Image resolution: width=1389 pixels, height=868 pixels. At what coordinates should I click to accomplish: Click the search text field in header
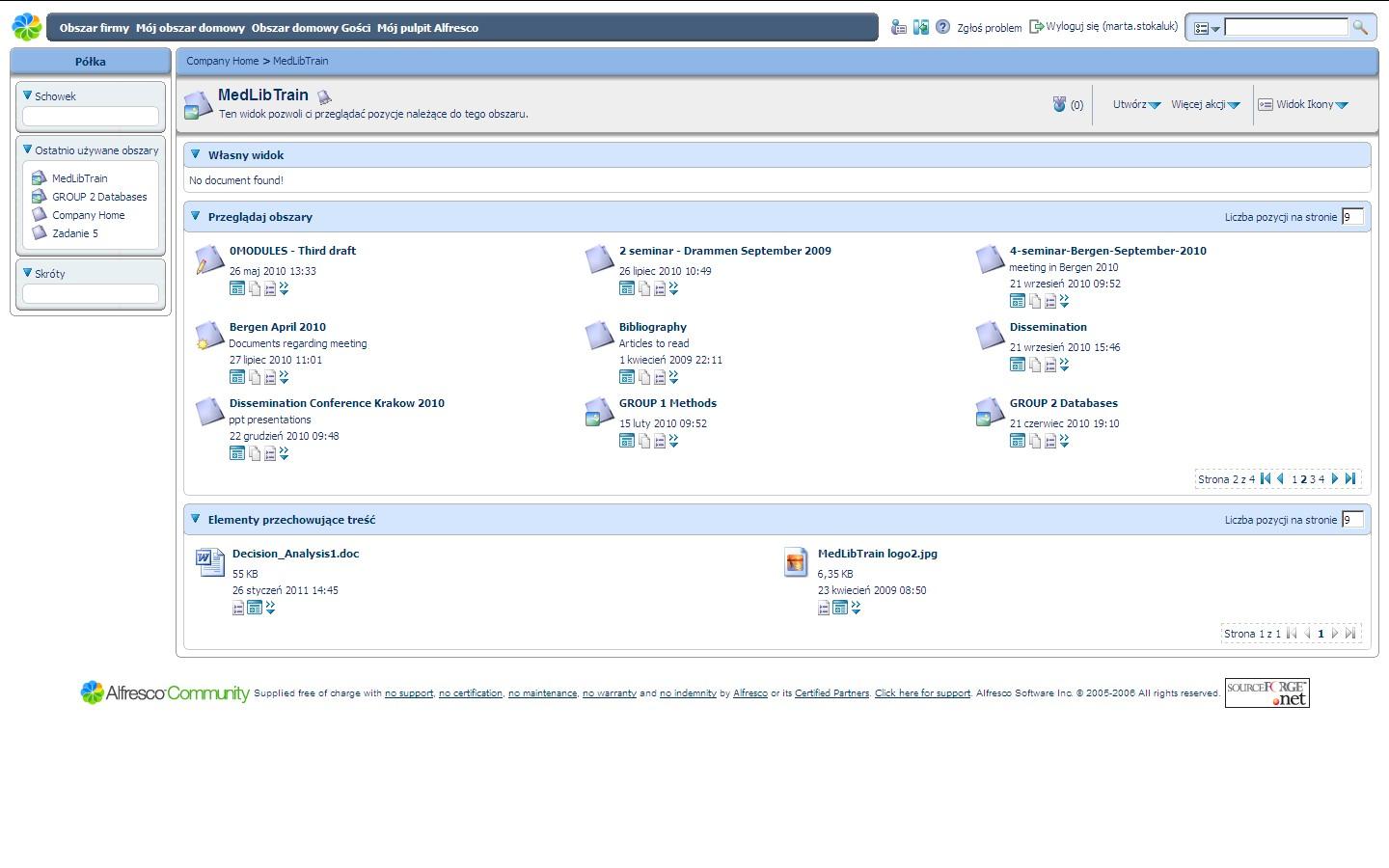click(x=1286, y=27)
